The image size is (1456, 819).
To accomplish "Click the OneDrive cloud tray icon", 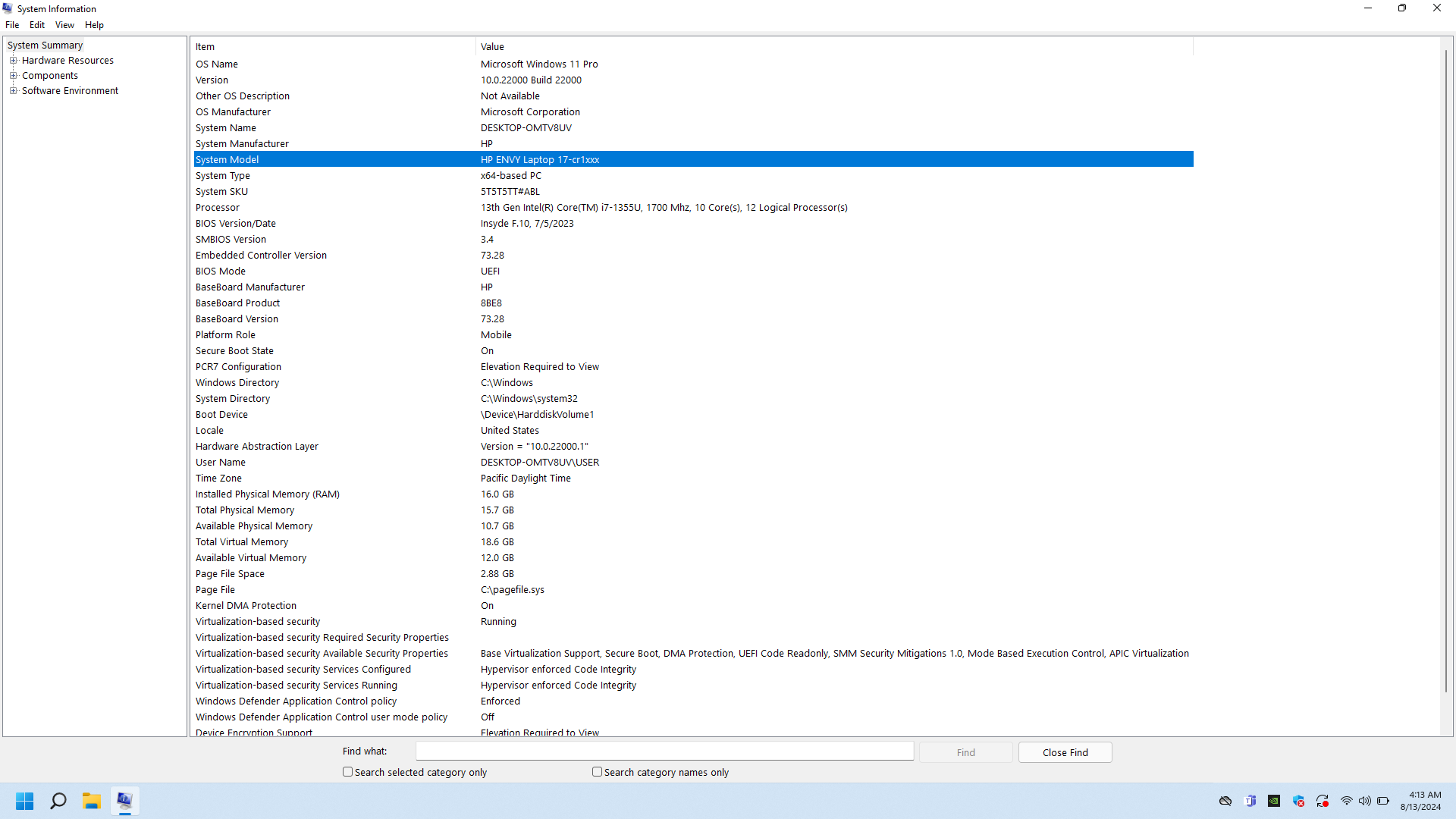I will pyautogui.click(x=1225, y=801).
